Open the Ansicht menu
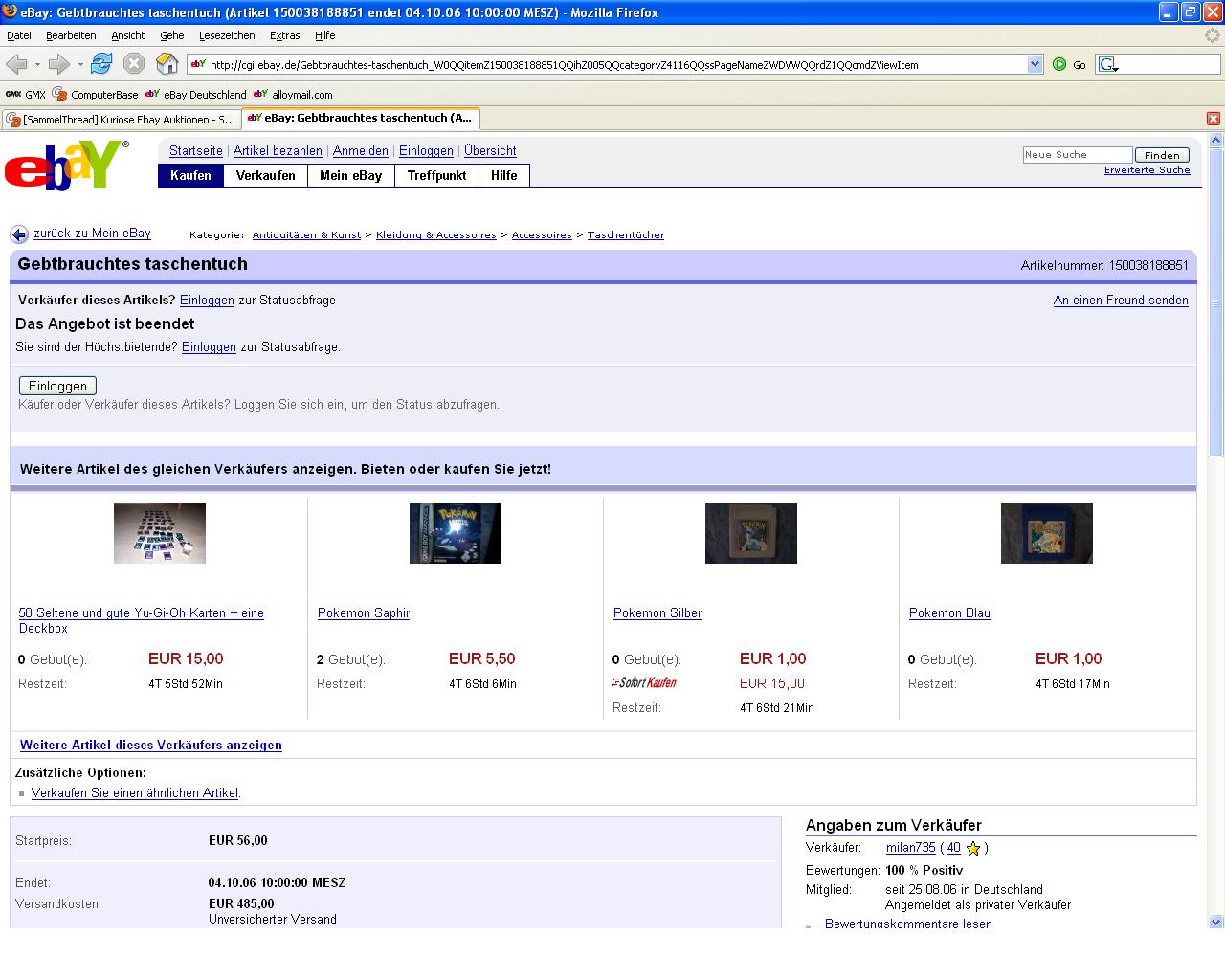 click(128, 35)
